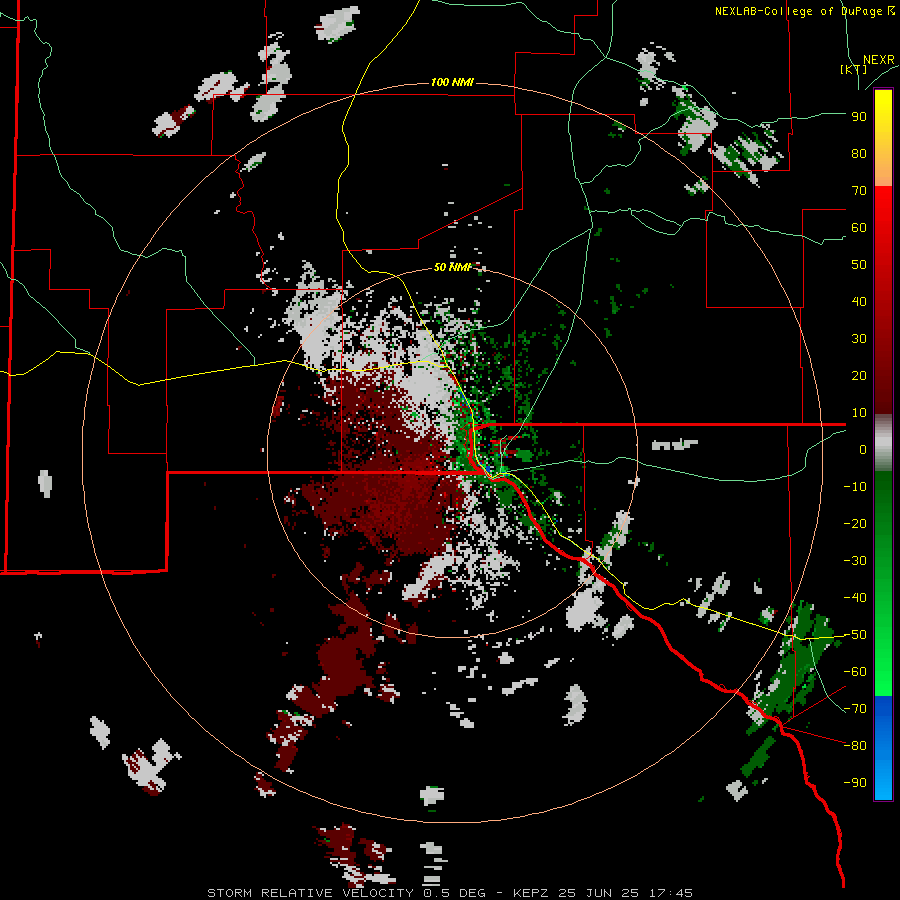The width and height of the screenshot is (900, 900).
Task: Click the 'KEPZ' station identifier in the caption
Action: click(x=532, y=893)
